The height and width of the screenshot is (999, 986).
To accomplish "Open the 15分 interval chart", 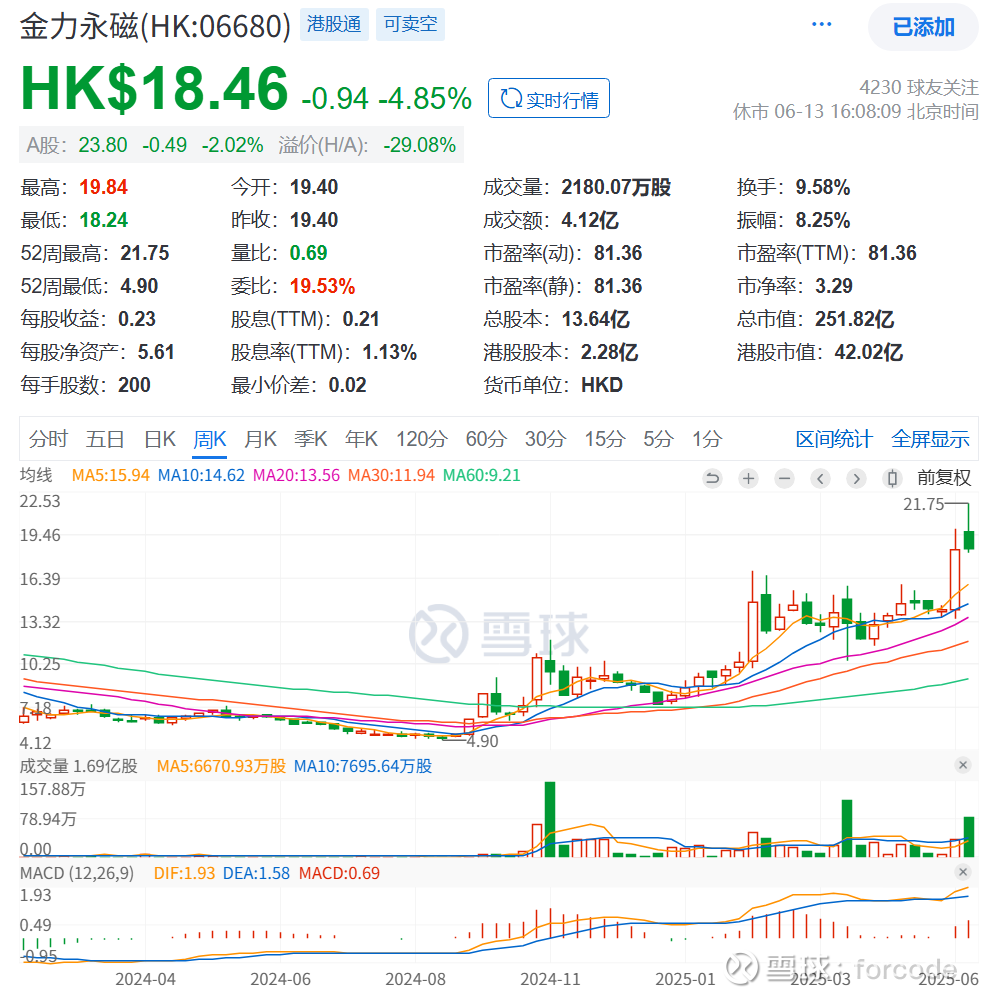I will [605, 439].
